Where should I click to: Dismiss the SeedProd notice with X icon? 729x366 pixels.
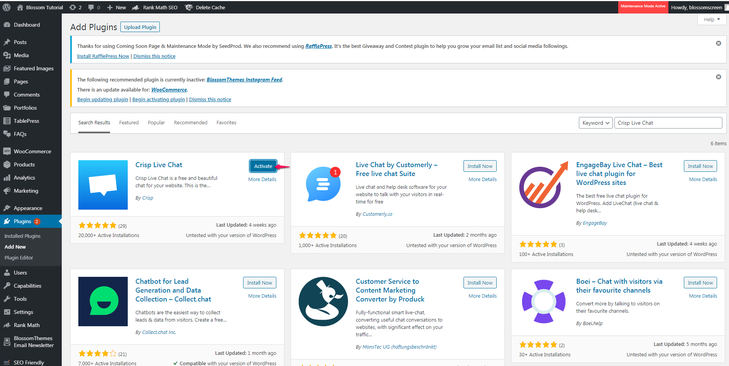point(718,43)
